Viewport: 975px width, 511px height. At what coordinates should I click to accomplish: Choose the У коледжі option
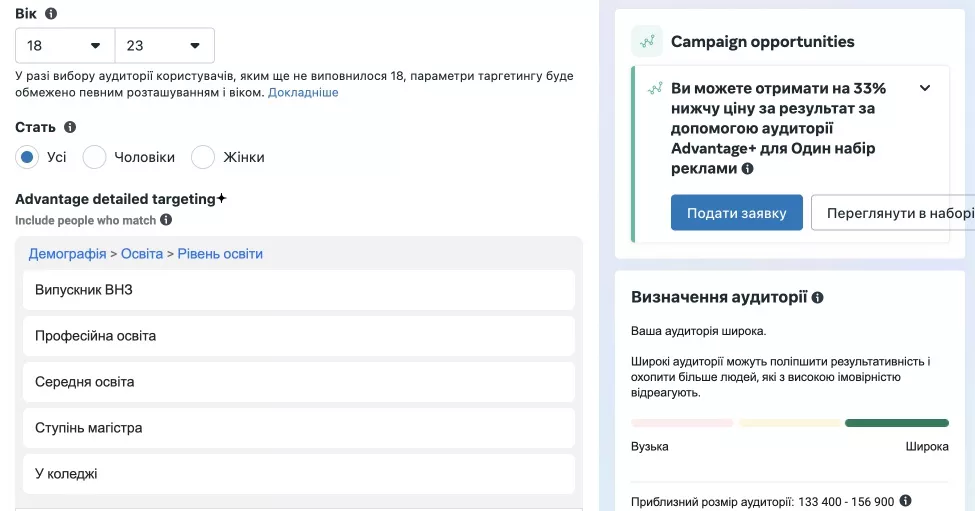tap(299, 474)
